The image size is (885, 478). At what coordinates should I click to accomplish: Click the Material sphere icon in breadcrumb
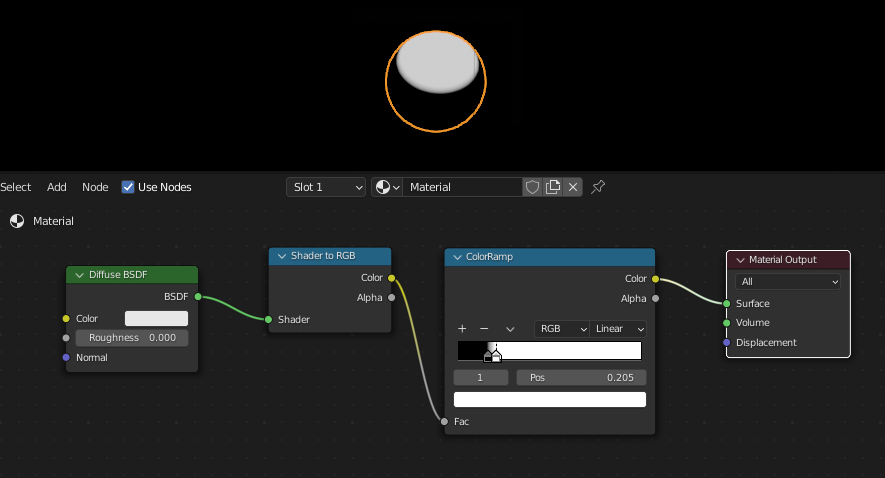[17, 221]
